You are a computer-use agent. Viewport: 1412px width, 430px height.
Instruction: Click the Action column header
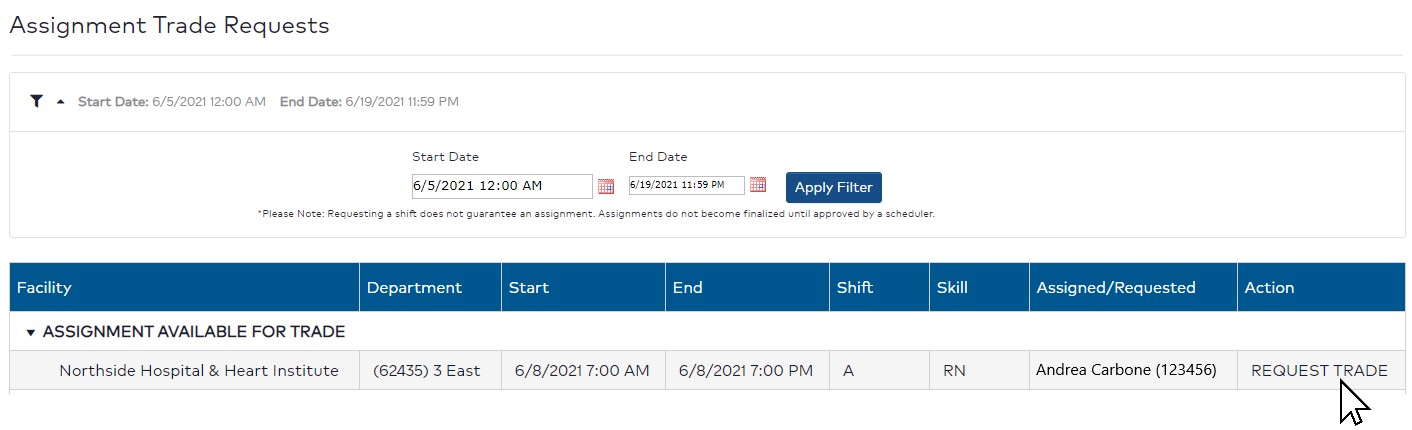(1269, 287)
